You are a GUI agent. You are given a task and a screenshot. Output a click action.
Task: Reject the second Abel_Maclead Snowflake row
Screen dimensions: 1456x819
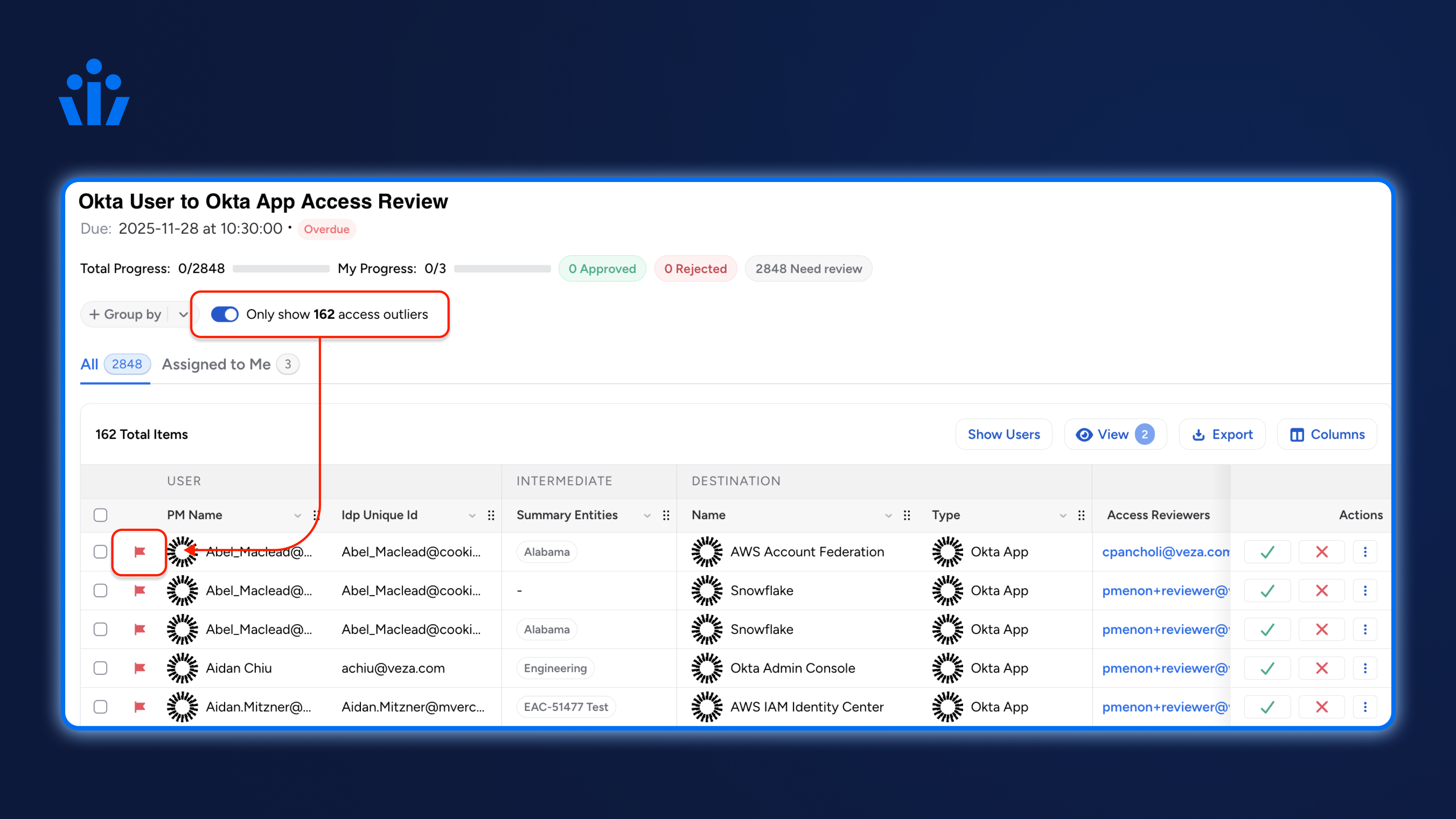[1321, 630]
